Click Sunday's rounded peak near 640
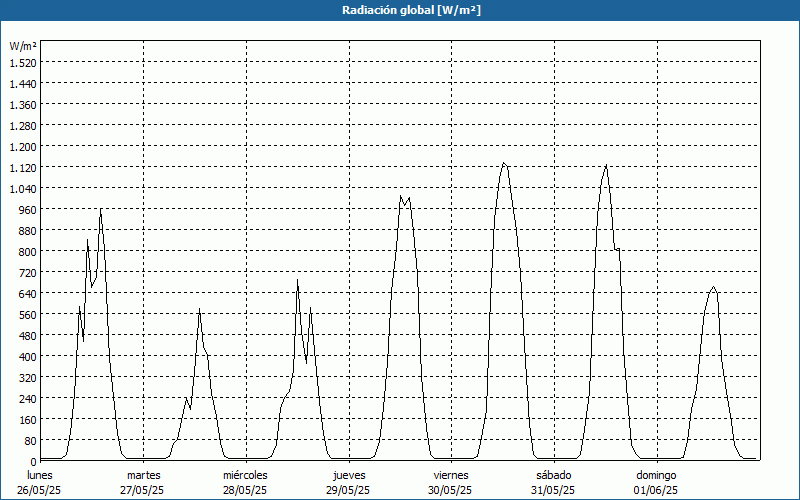This screenshot has width=800, height=500. pos(713,287)
